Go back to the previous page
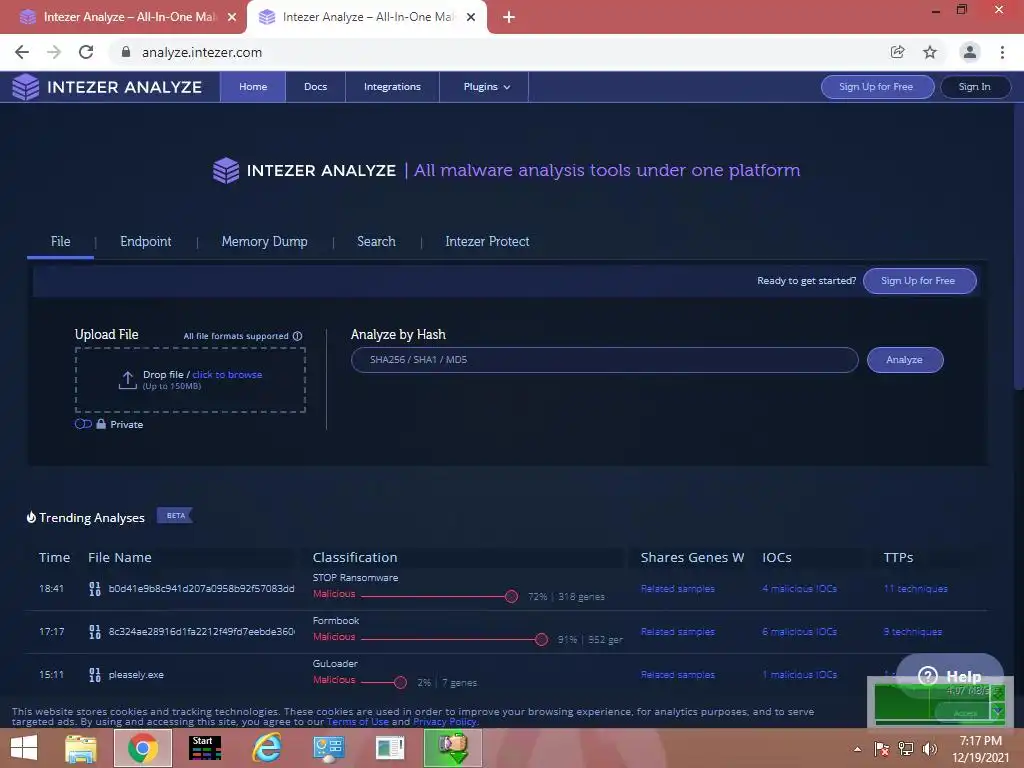 (22, 52)
